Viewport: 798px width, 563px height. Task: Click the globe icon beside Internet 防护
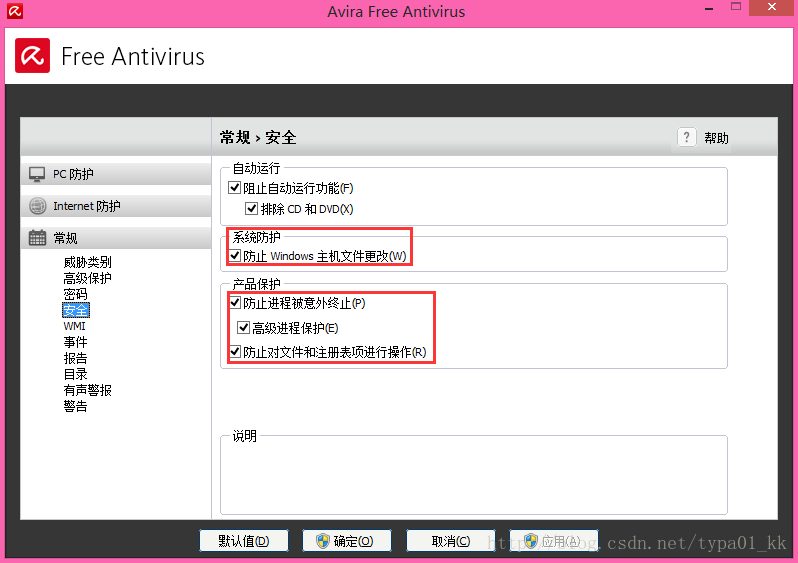click(x=38, y=206)
